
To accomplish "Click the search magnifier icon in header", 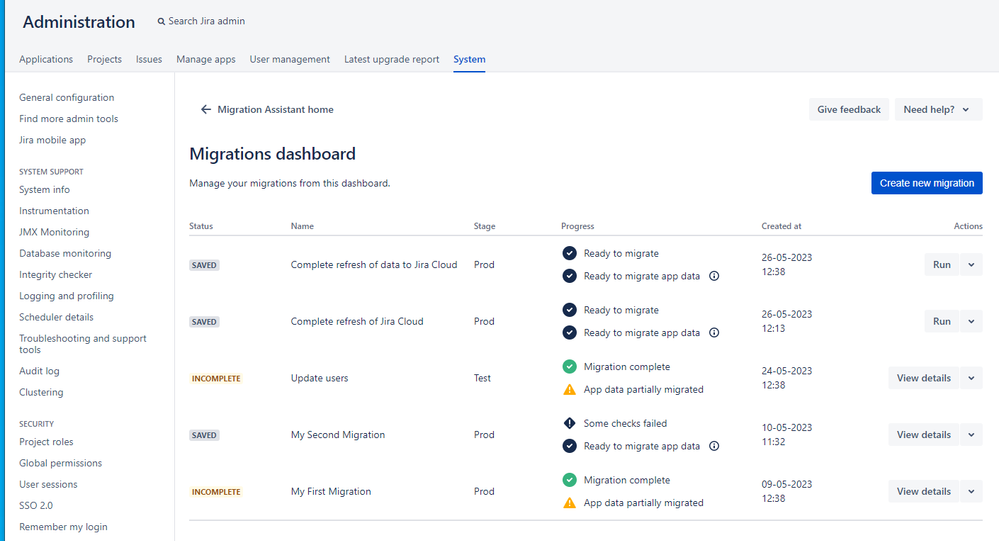I will [x=162, y=21].
